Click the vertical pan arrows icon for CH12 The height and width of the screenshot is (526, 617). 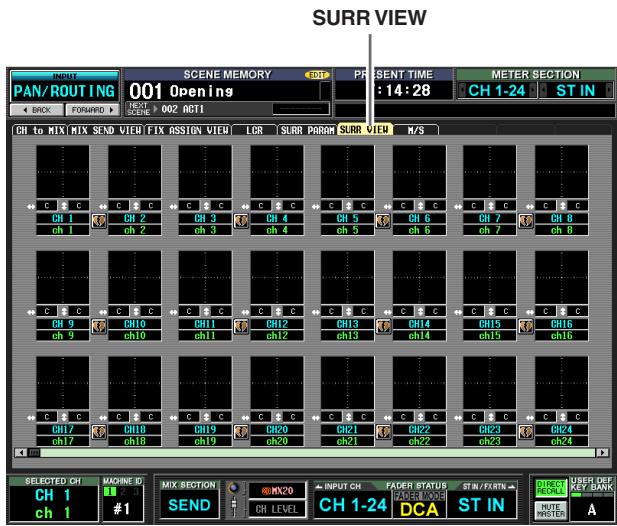(278, 311)
